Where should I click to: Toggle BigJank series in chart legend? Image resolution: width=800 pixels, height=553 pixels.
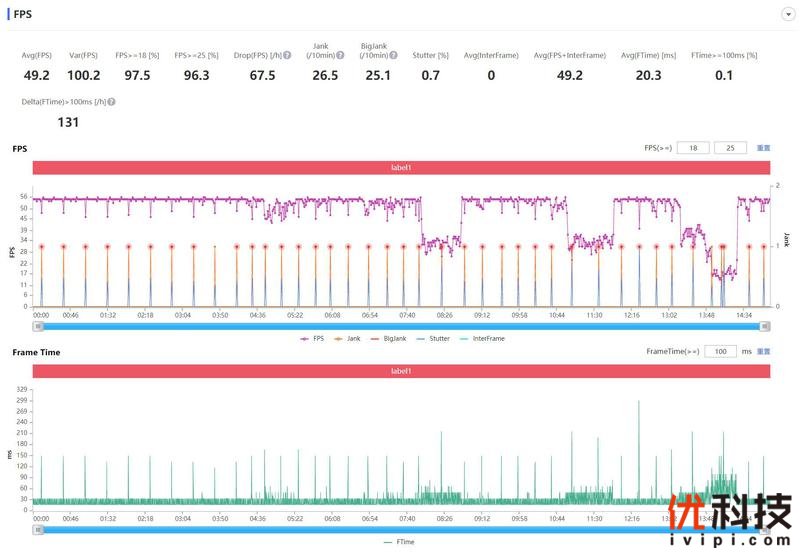click(x=390, y=339)
